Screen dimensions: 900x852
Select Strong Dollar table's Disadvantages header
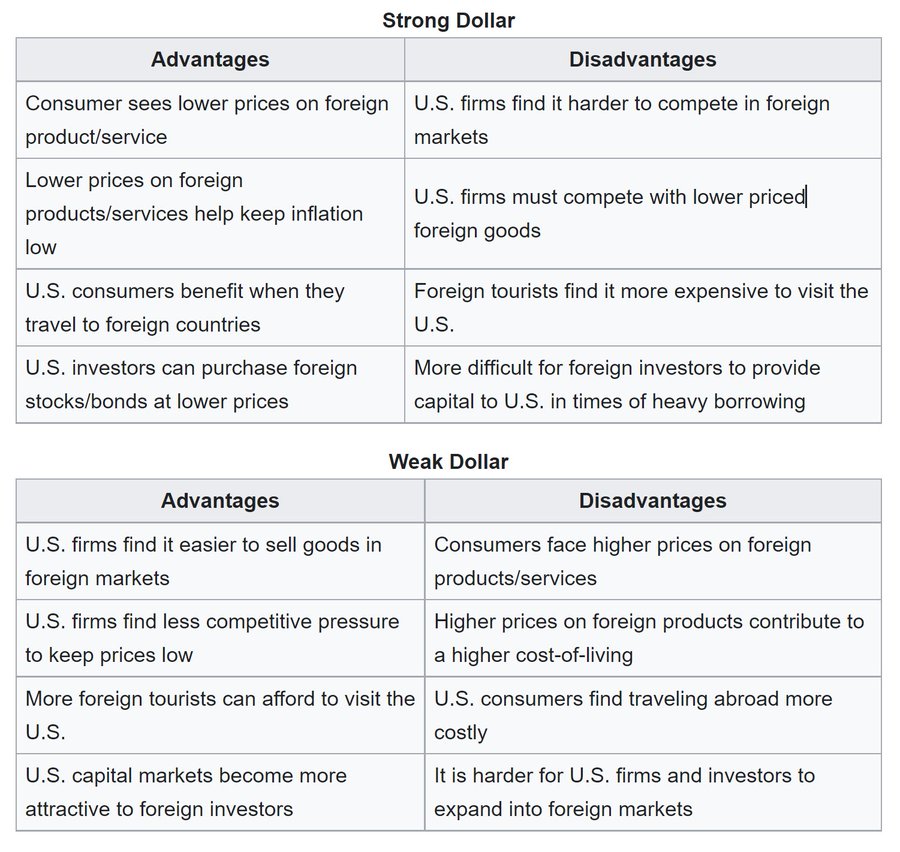point(642,59)
